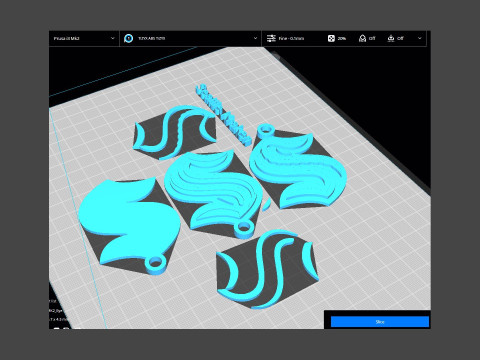The image size is (480, 360).
Task: Select the right raised S keychain model
Action: [297, 168]
